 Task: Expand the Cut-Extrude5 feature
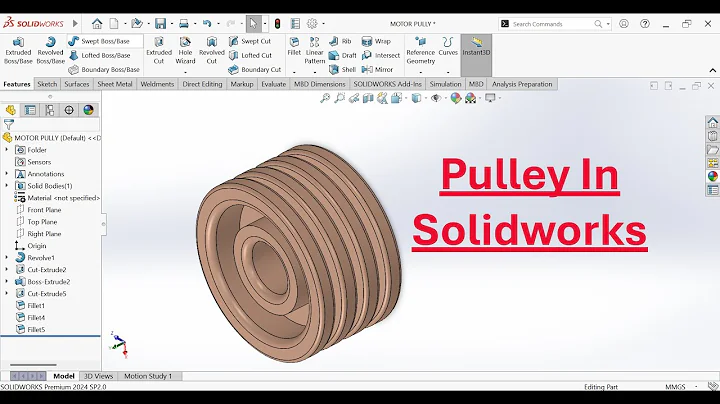[x=6, y=293]
